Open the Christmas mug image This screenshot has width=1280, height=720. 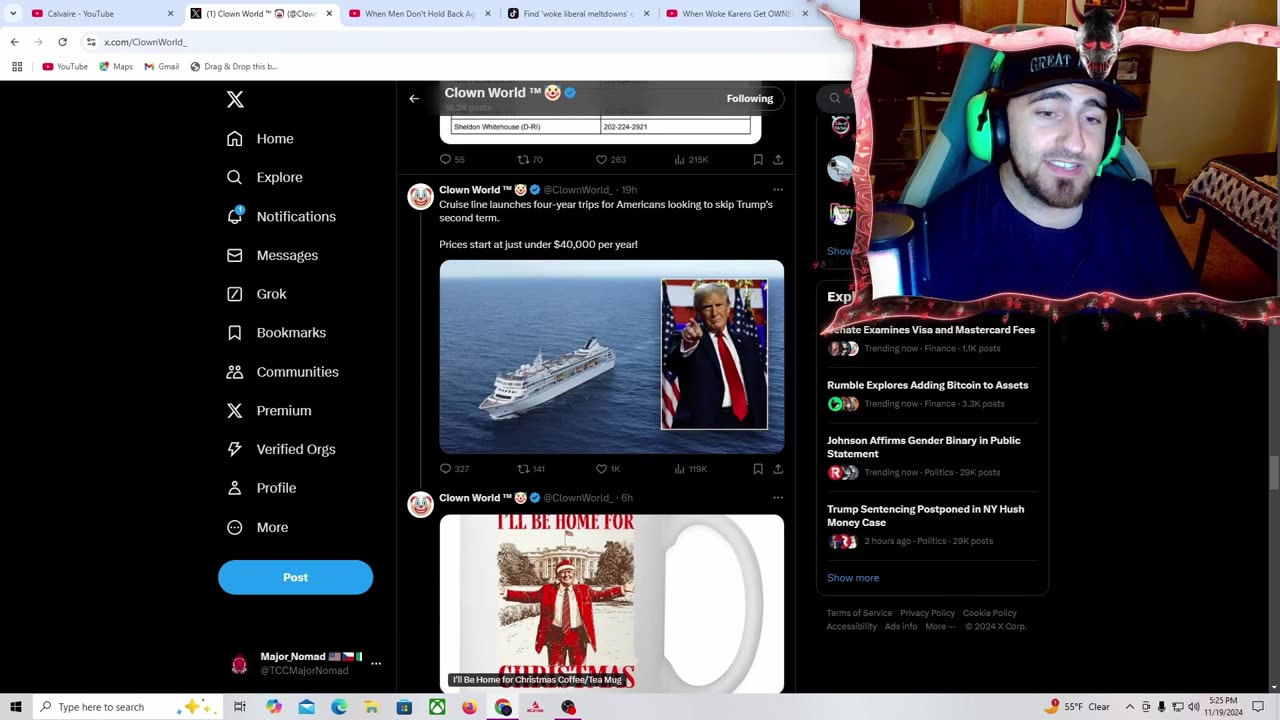612,603
